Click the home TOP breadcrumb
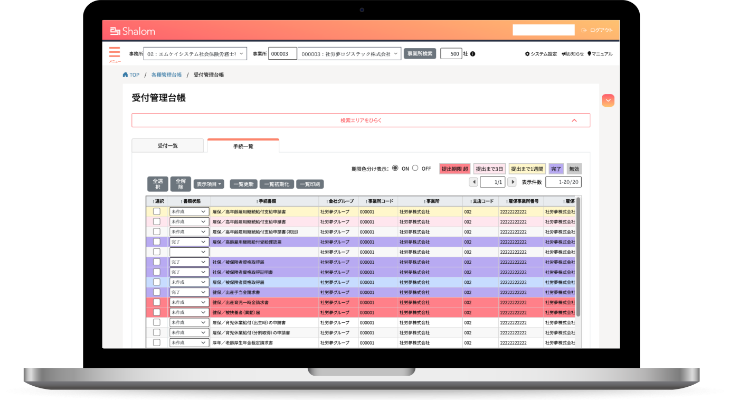Viewport: 730px width, 400px height. [x=131, y=75]
